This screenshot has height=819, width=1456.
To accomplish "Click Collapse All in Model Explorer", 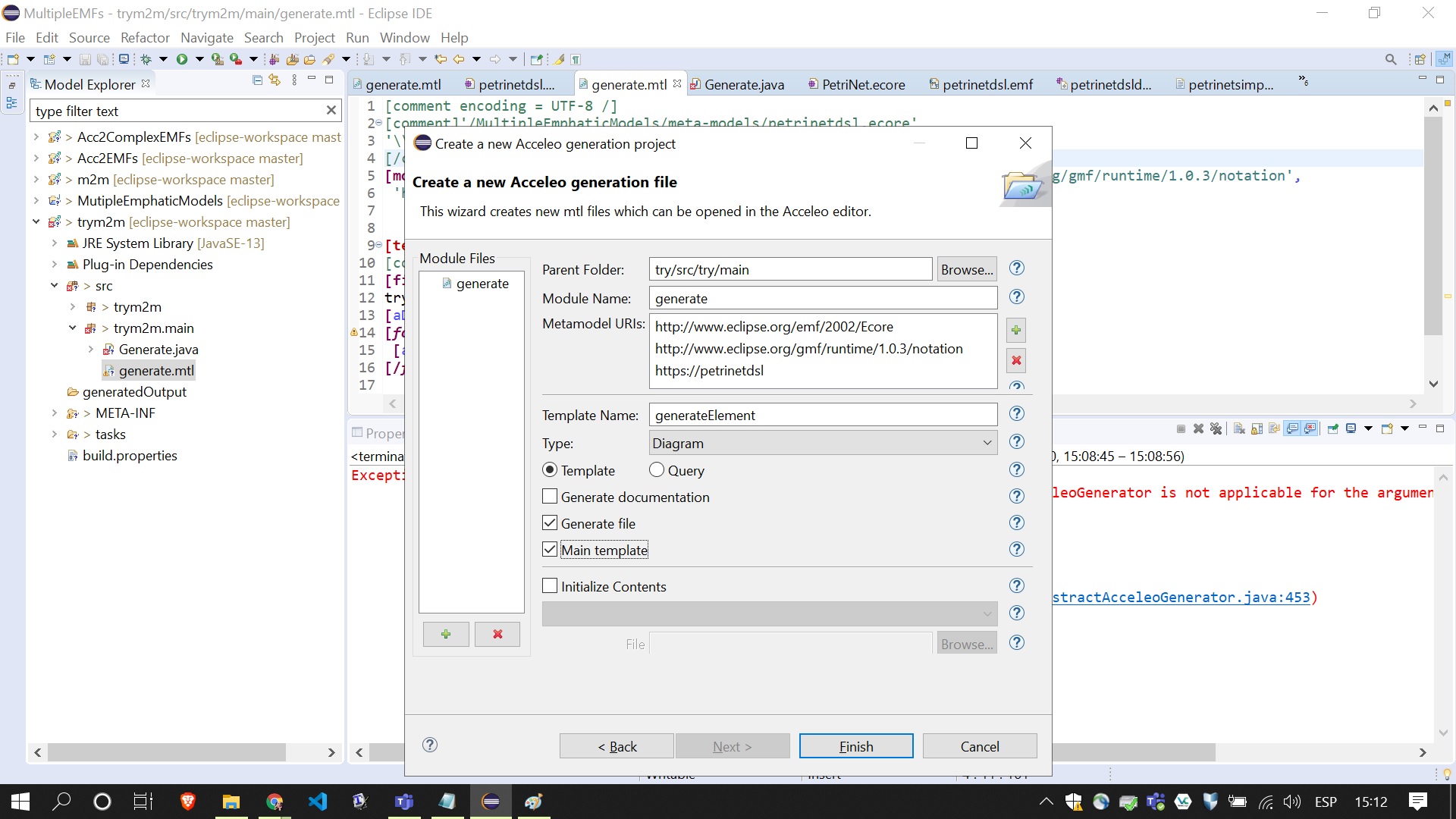I will click(x=258, y=80).
